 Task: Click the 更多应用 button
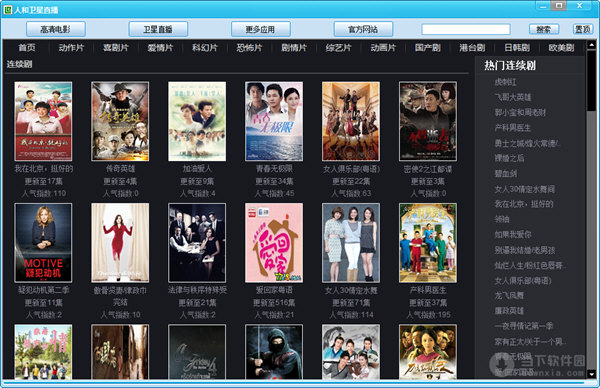260,29
